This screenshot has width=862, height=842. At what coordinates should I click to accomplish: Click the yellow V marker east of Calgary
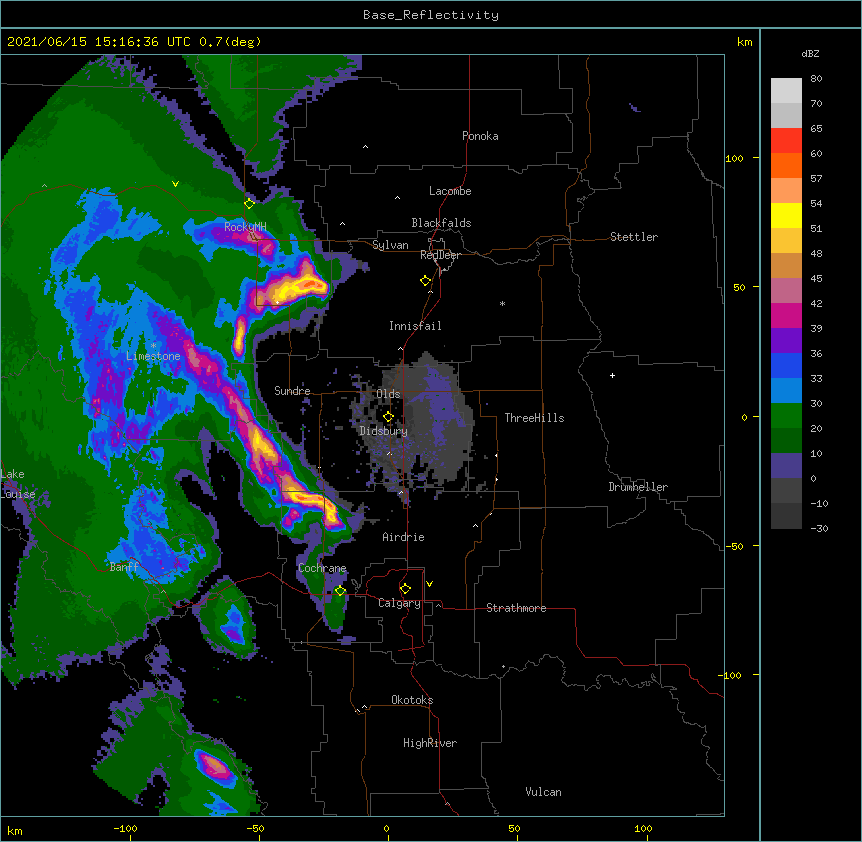[x=429, y=584]
